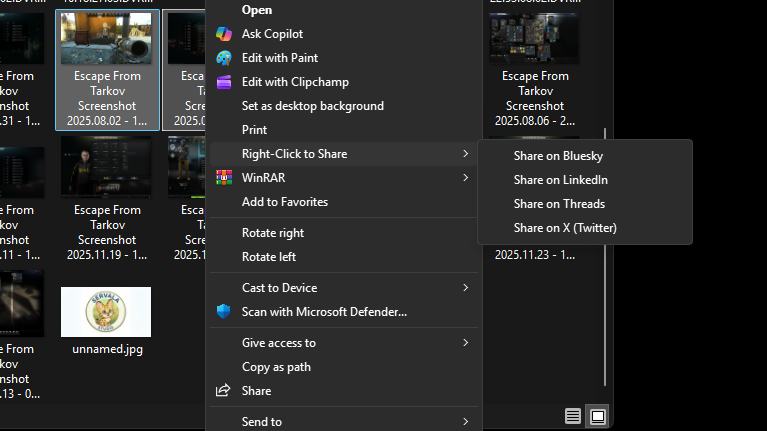Choose Rotate right
The width and height of the screenshot is (767, 431).
(344, 233)
